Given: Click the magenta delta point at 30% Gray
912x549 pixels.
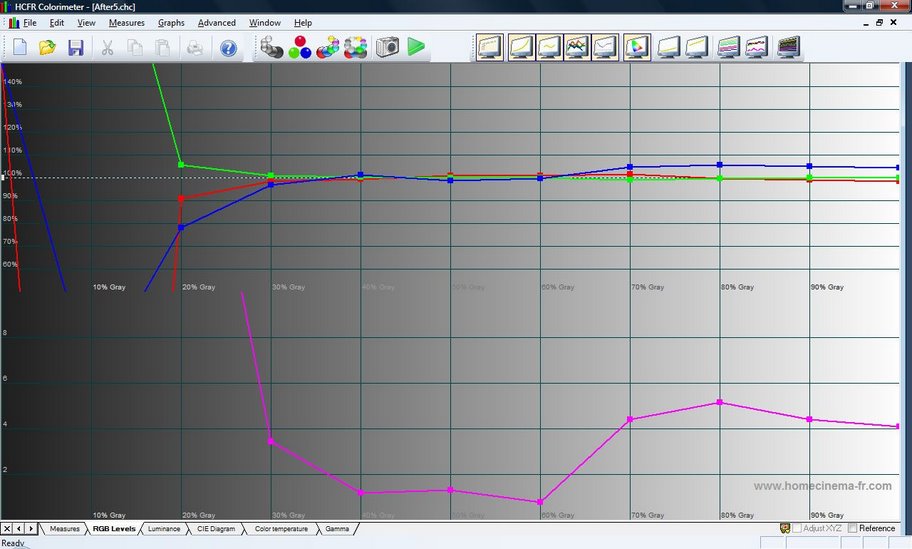Looking at the screenshot, I should click(271, 441).
